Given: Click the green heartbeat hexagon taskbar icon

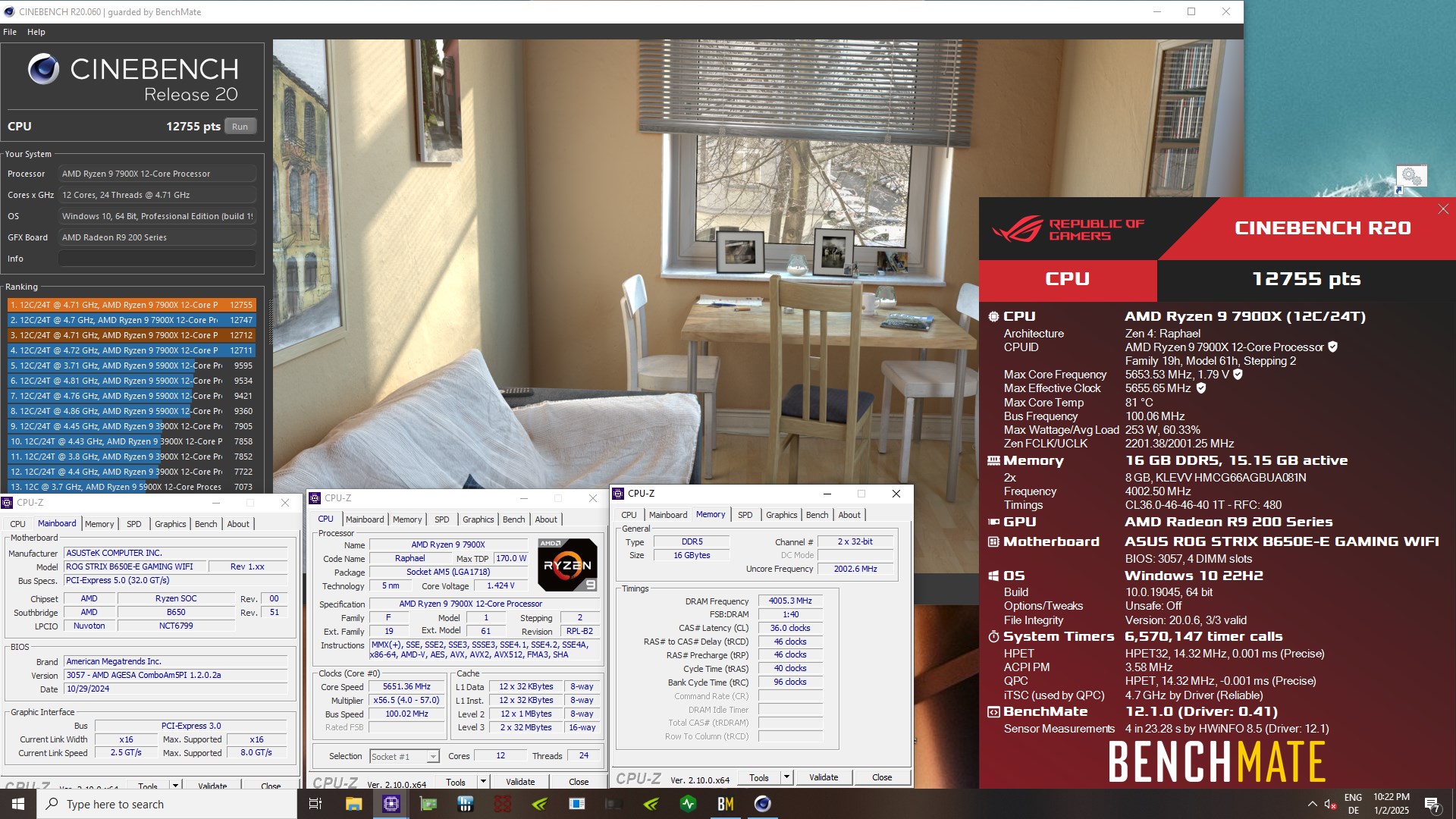Looking at the screenshot, I should (689, 804).
